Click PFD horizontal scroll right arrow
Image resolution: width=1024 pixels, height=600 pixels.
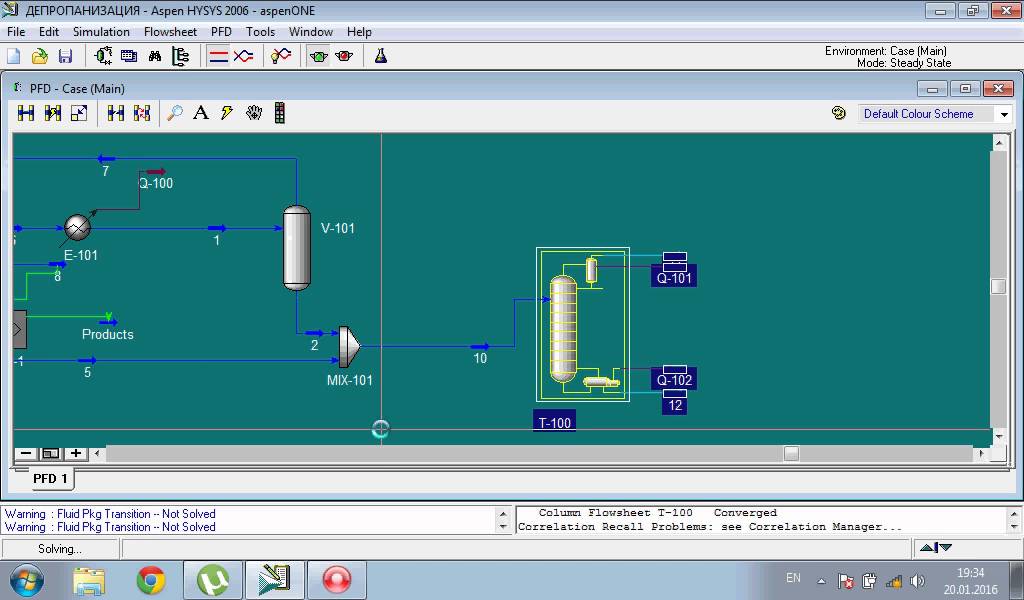(x=982, y=453)
